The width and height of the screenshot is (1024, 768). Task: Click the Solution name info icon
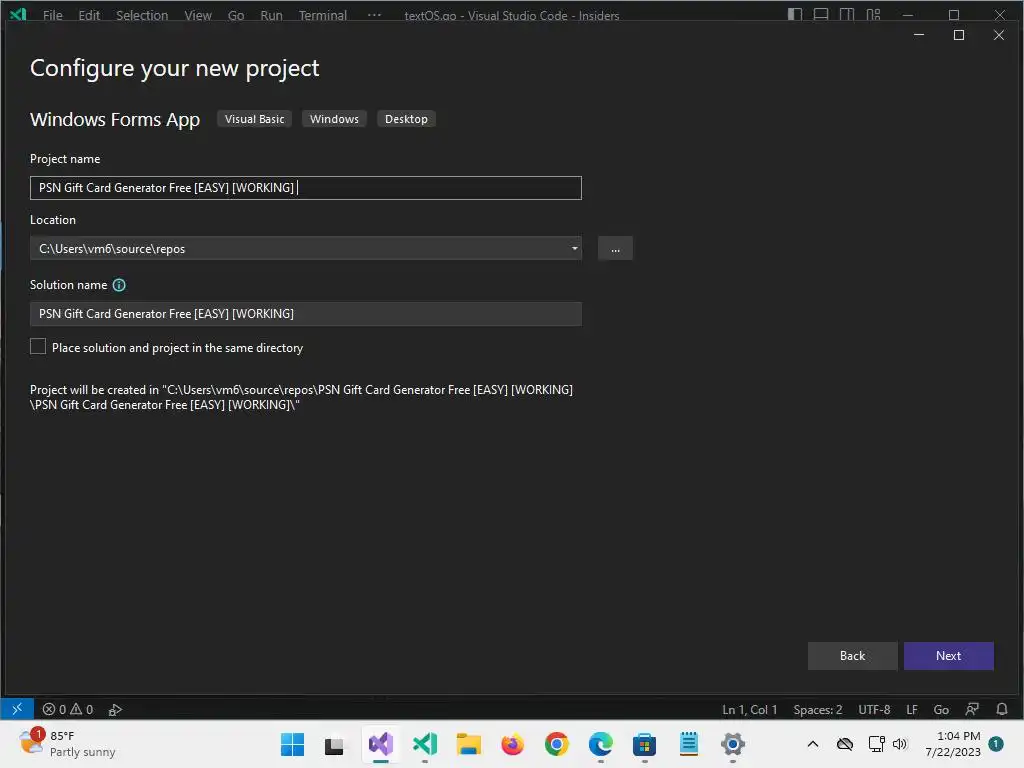(119, 285)
